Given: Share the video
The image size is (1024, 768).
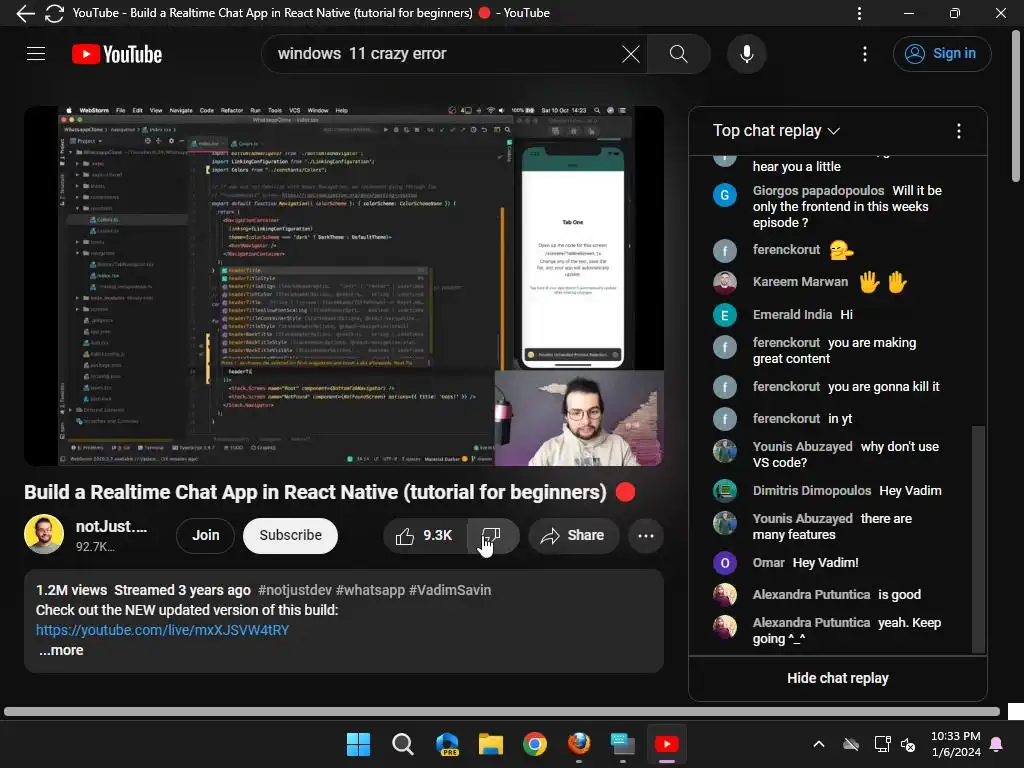Looking at the screenshot, I should pos(573,536).
